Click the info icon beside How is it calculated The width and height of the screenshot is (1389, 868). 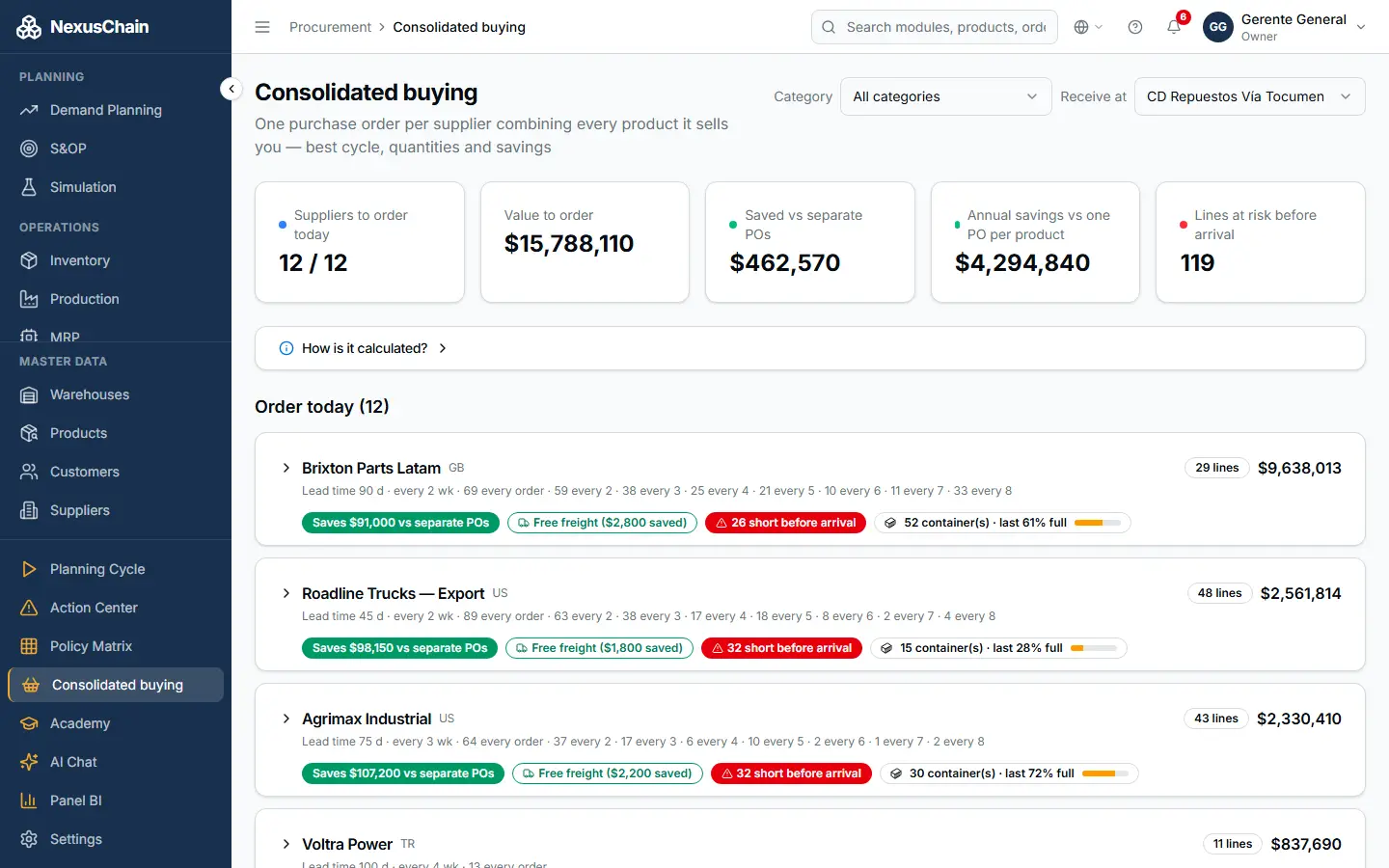coord(286,348)
